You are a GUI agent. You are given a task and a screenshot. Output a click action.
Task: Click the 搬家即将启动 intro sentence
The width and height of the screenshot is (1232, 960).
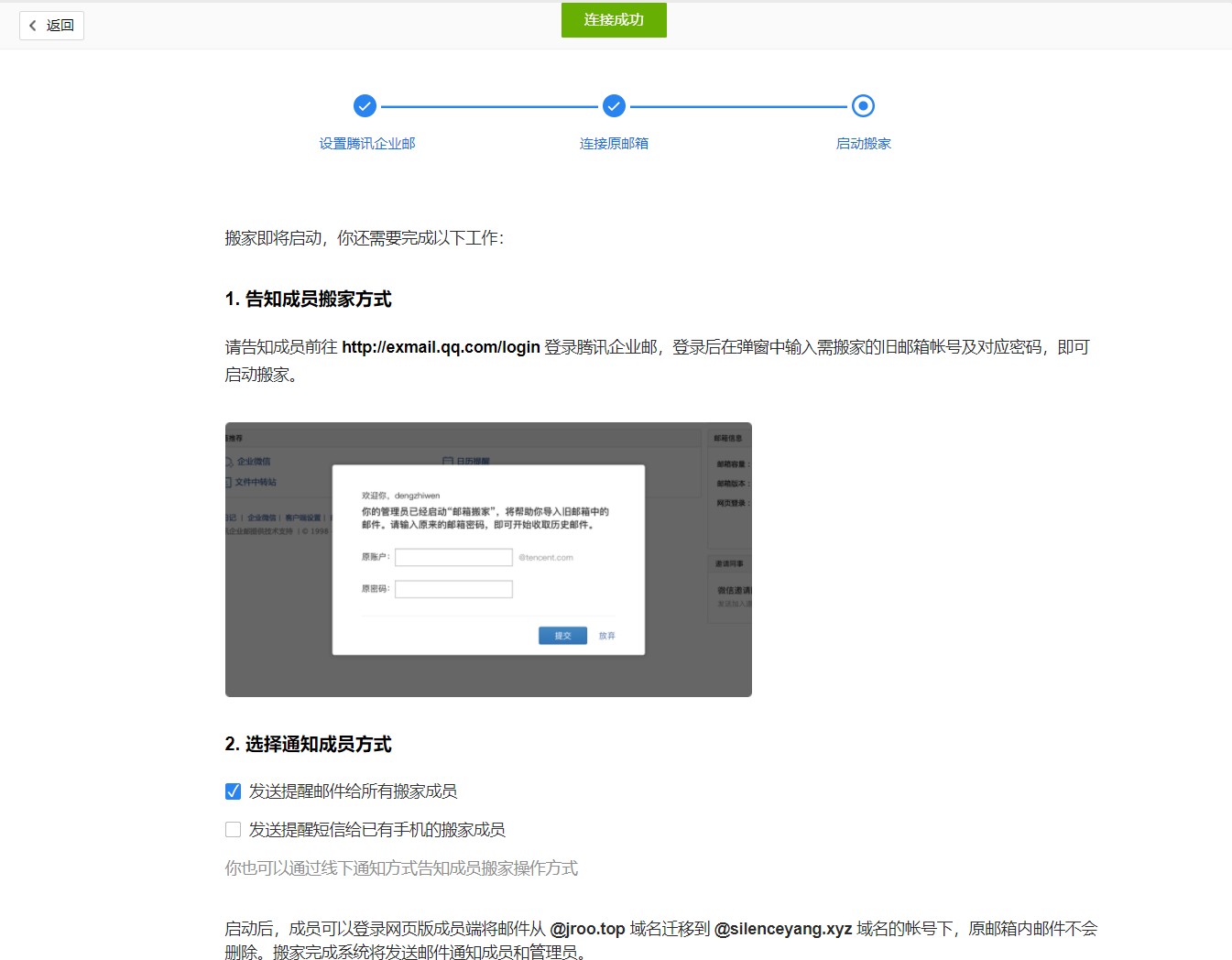[365, 238]
